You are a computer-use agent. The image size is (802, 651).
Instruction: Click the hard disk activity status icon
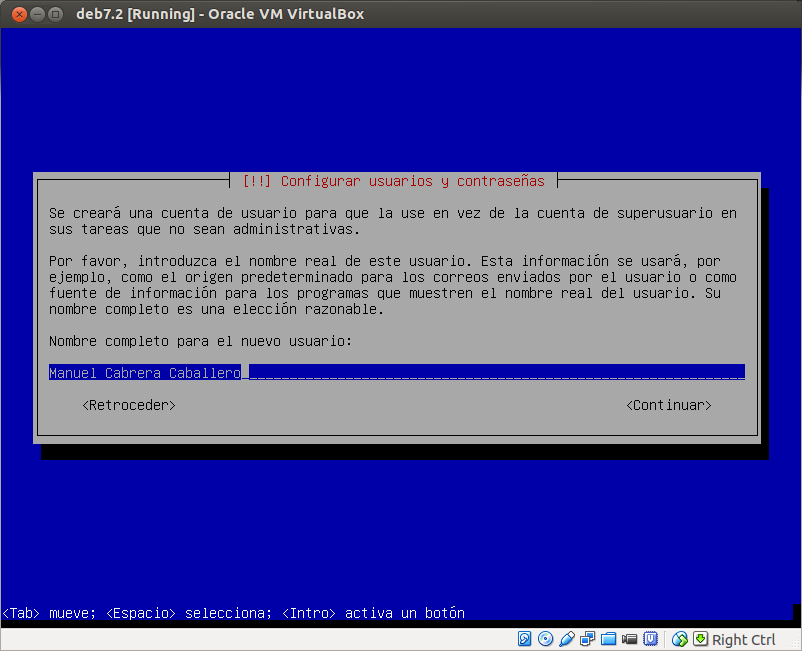524,638
